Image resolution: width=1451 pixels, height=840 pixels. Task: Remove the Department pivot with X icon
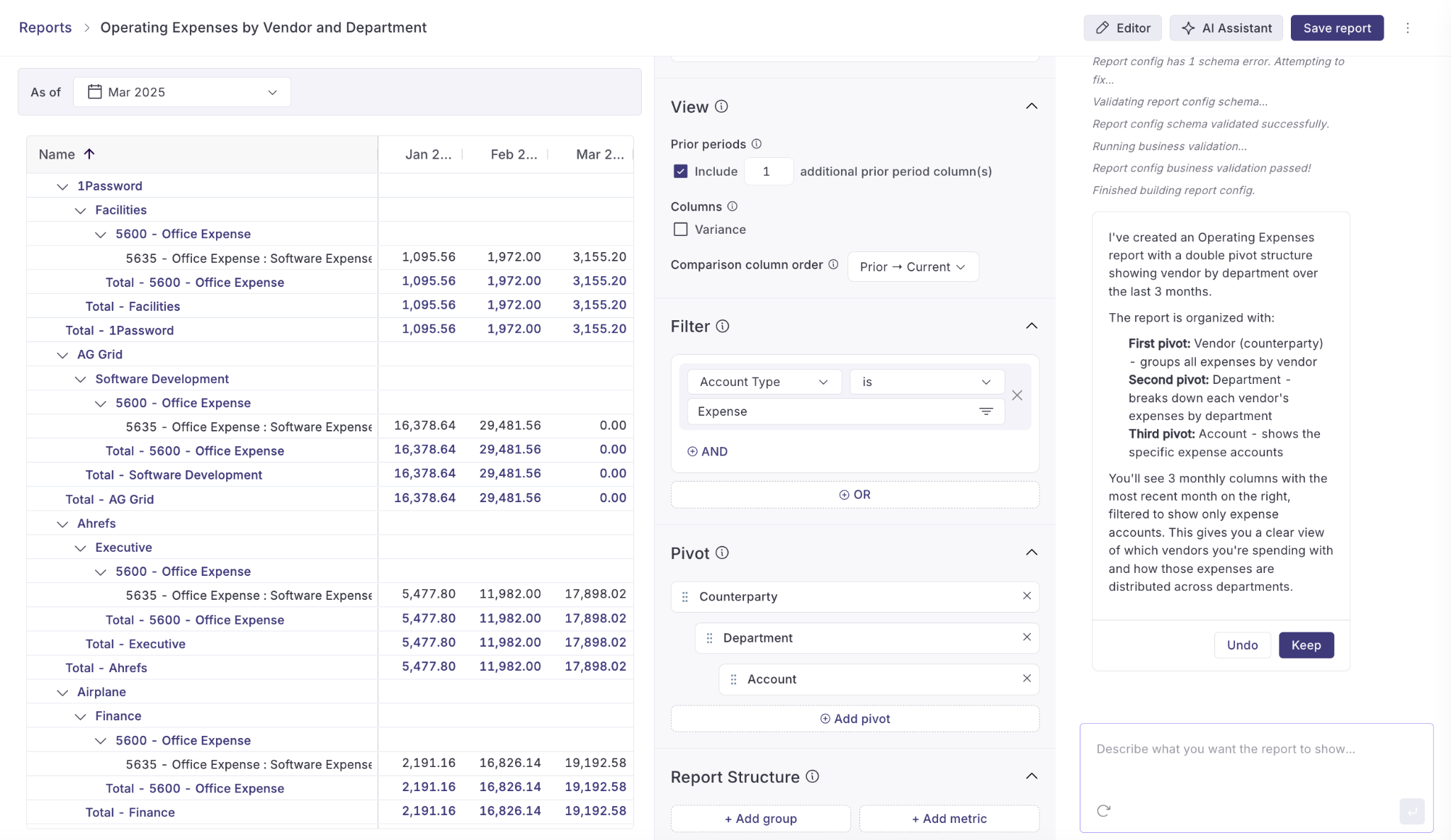coord(1027,637)
